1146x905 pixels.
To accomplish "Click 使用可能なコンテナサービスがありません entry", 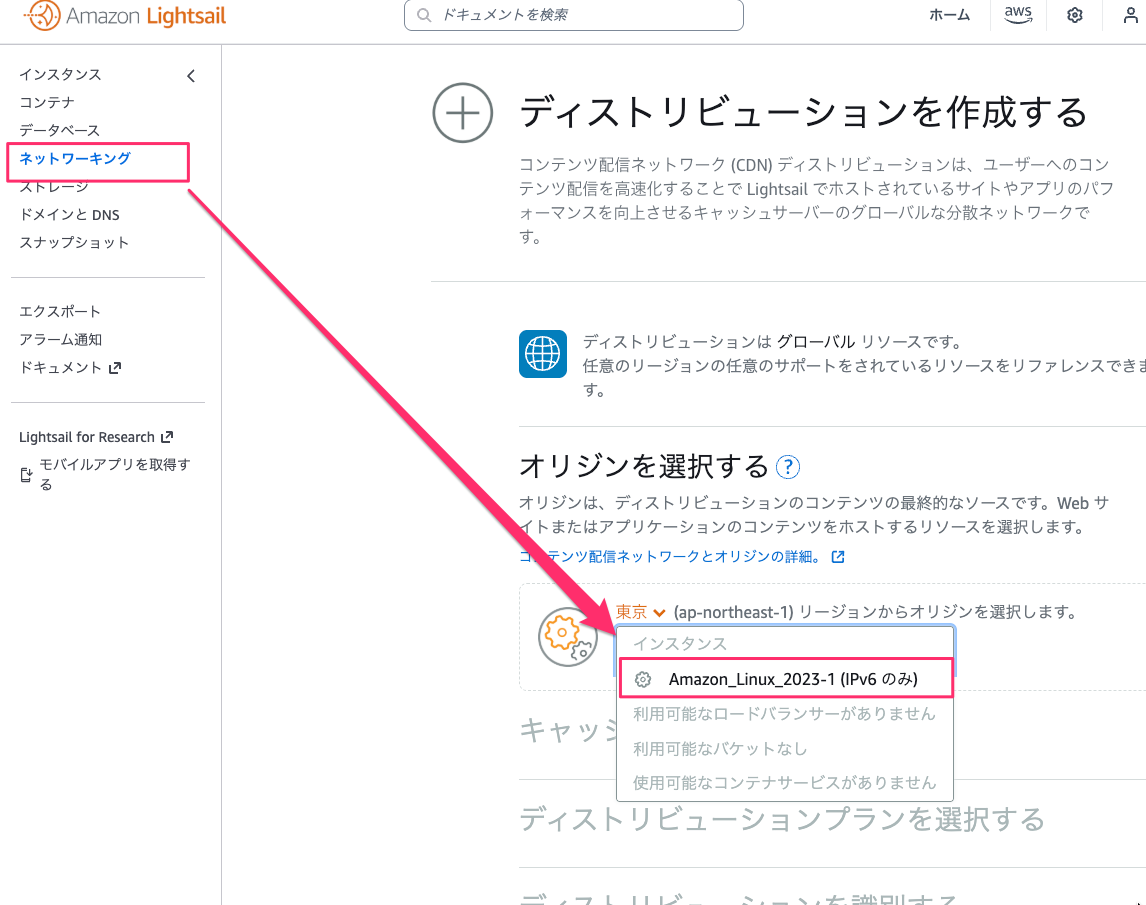I will [784, 783].
